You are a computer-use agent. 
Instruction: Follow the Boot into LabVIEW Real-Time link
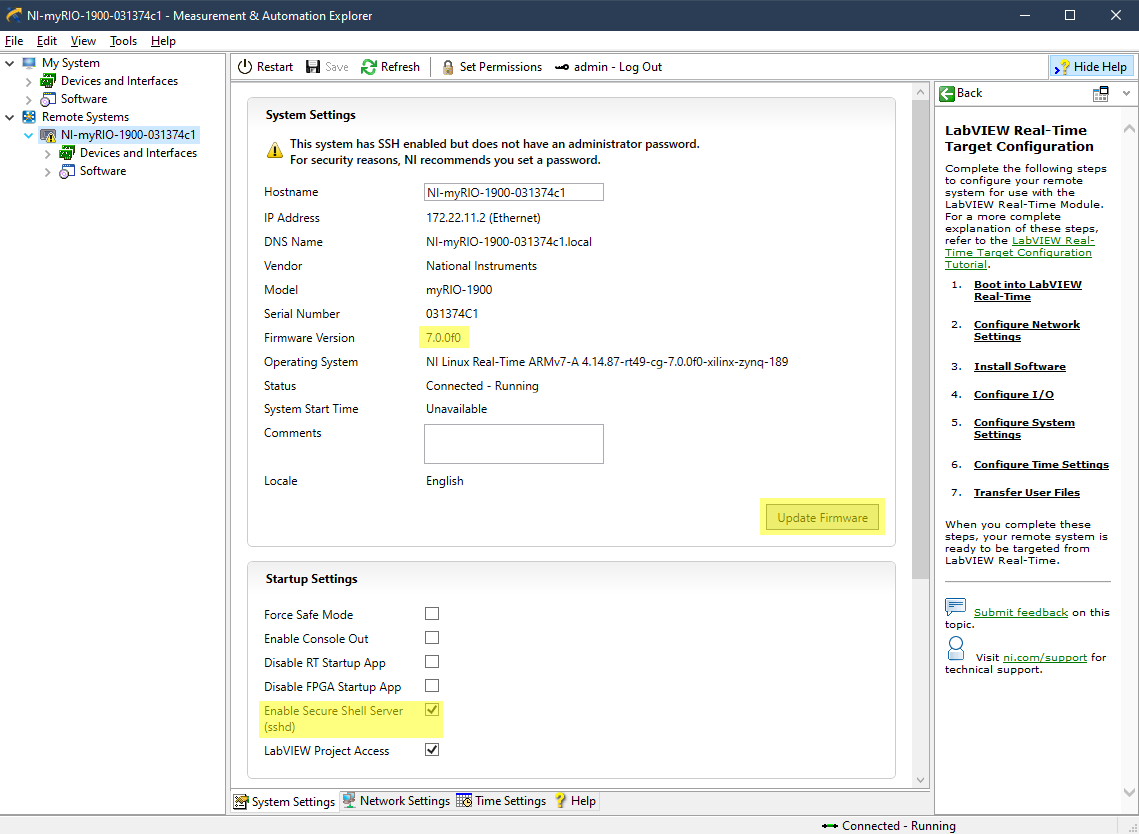pyautogui.click(x=1028, y=291)
